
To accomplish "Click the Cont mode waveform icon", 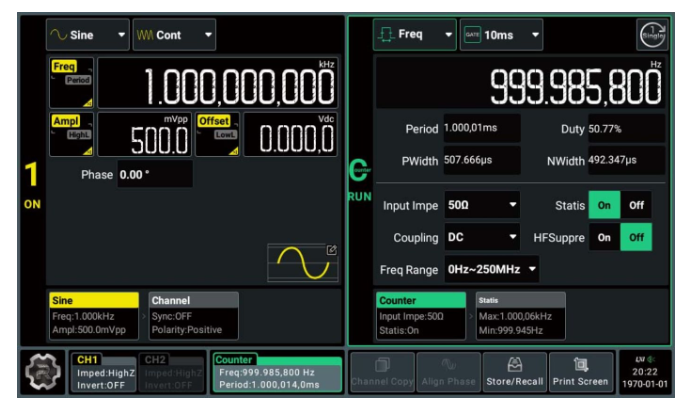I will (x=145, y=35).
